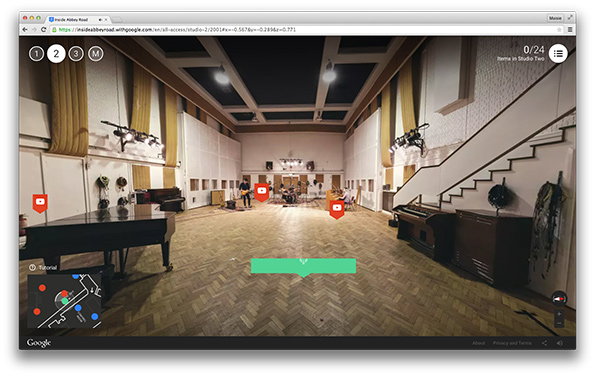Enter full screen with the window corner arrows

[570, 17]
